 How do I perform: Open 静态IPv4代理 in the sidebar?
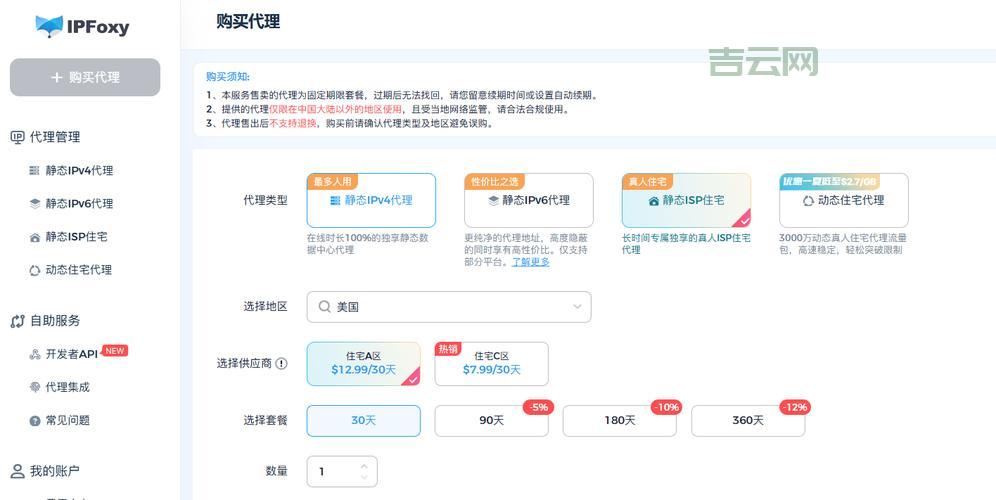pos(79,170)
